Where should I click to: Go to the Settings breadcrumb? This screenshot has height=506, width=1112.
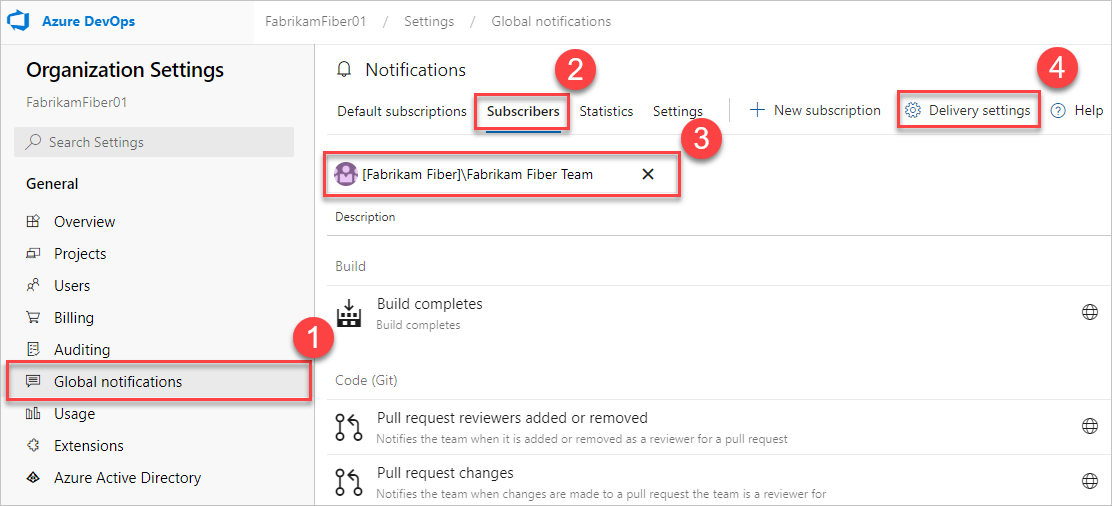click(429, 21)
